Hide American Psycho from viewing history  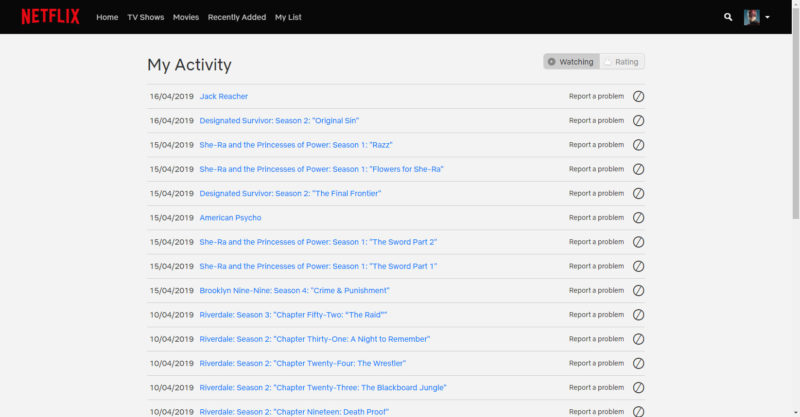point(638,217)
